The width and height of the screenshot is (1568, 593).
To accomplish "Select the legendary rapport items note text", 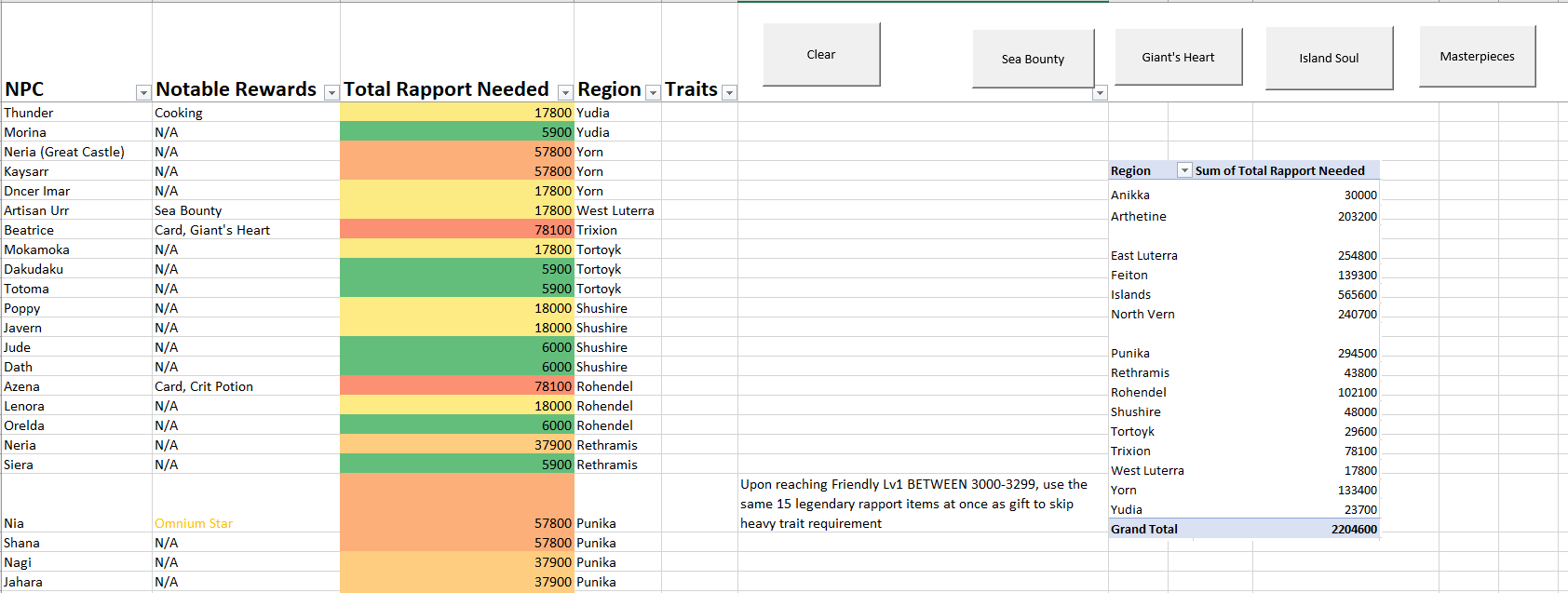I will [x=913, y=504].
